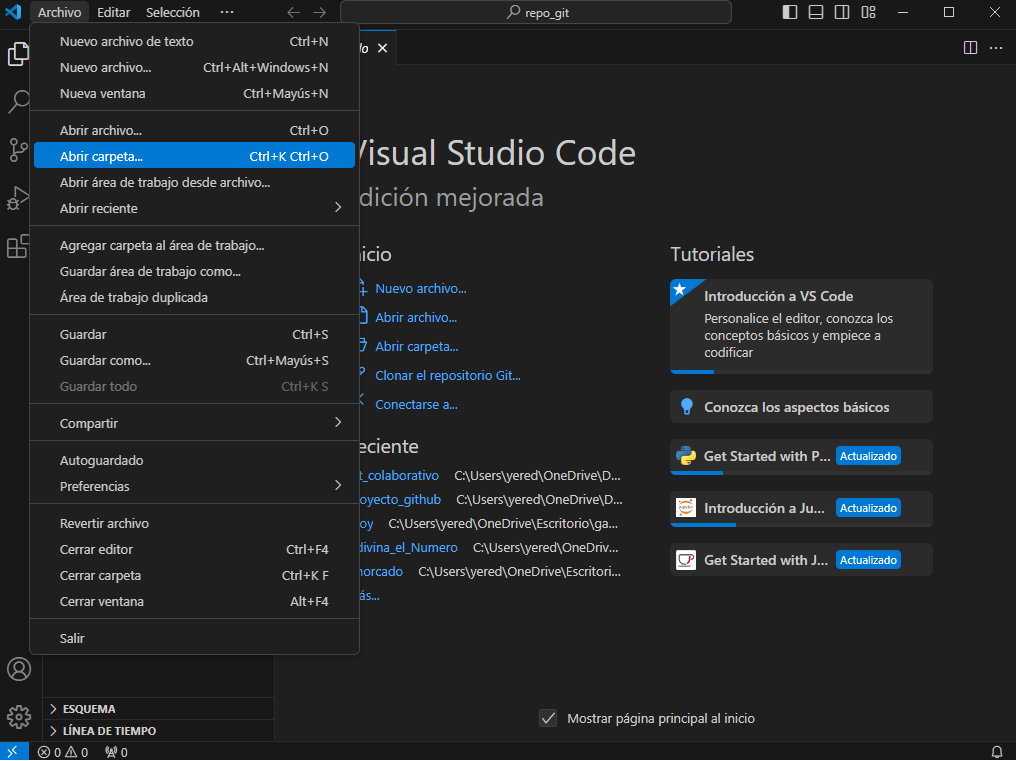This screenshot has height=761, width=1016.
Task: Open the Search view icon
Action: click(x=18, y=102)
